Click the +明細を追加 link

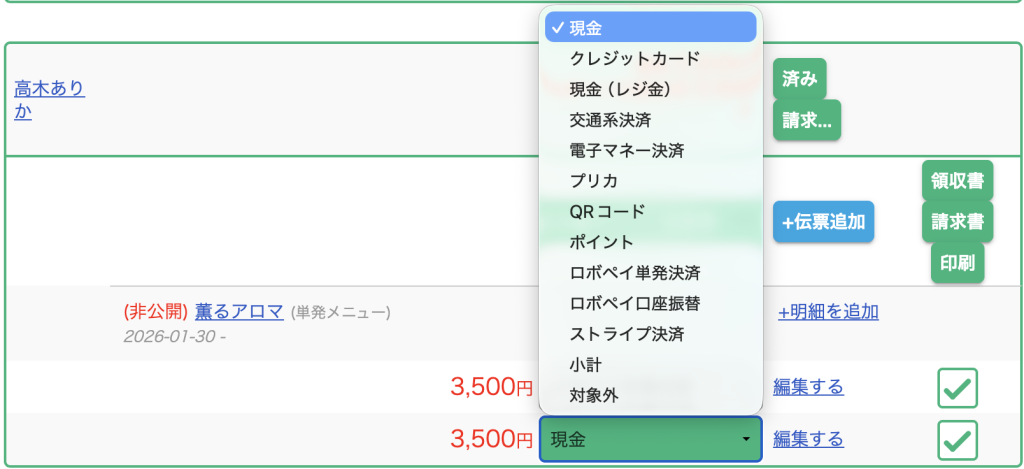click(x=827, y=312)
